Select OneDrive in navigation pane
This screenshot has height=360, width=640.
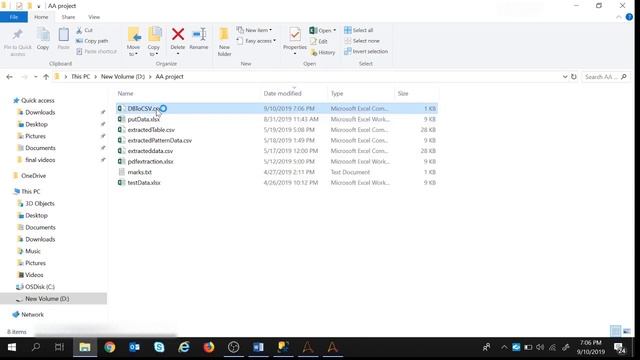tap(33, 176)
